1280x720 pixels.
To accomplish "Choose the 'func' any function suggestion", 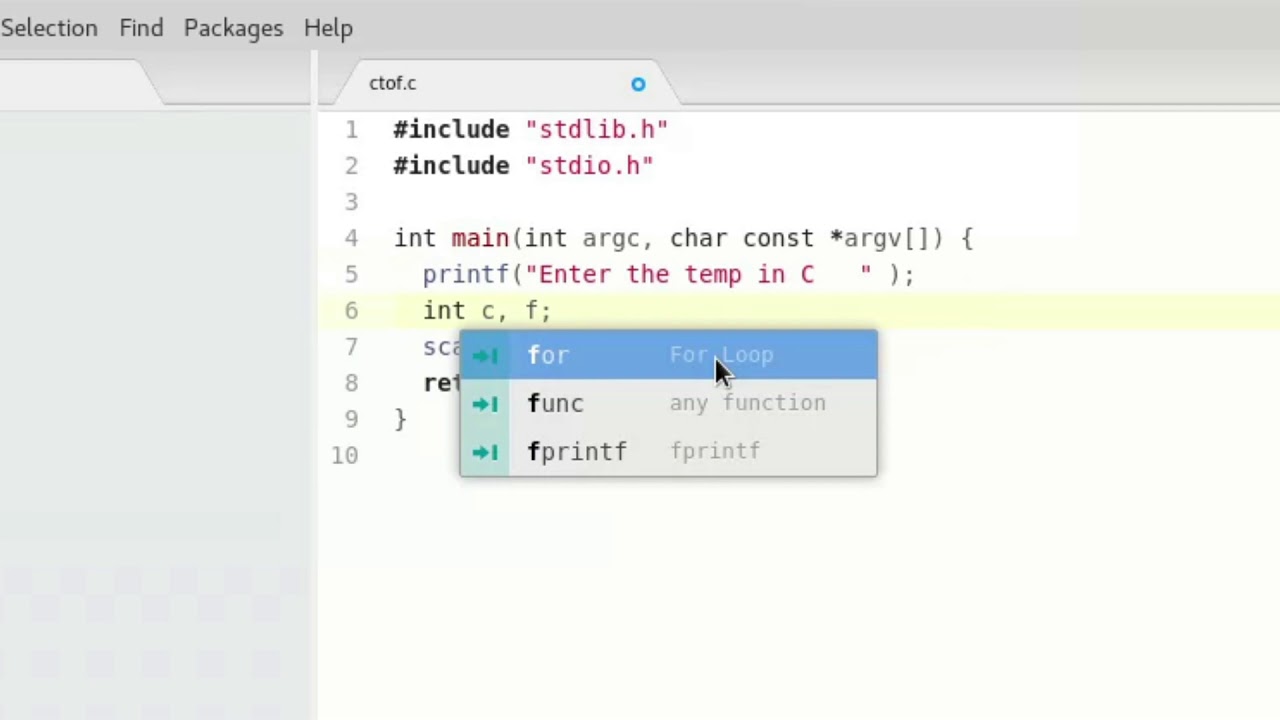I will click(x=668, y=403).
